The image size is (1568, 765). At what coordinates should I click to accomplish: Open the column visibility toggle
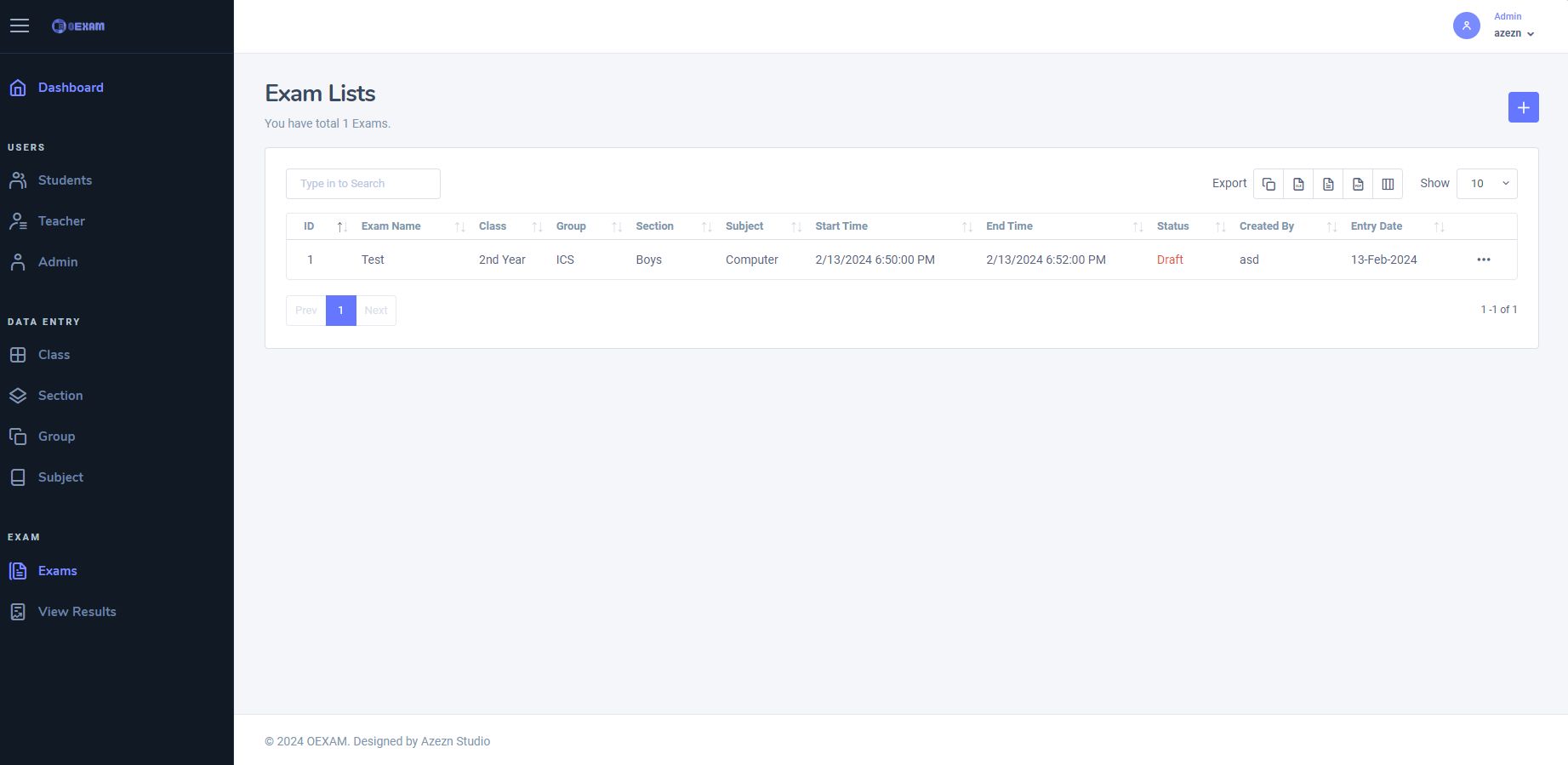click(1388, 184)
